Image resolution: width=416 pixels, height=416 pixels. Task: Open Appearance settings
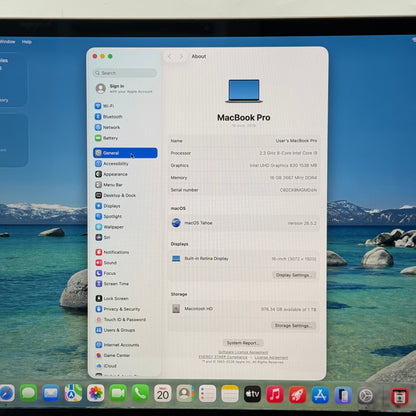tap(125, 174)
